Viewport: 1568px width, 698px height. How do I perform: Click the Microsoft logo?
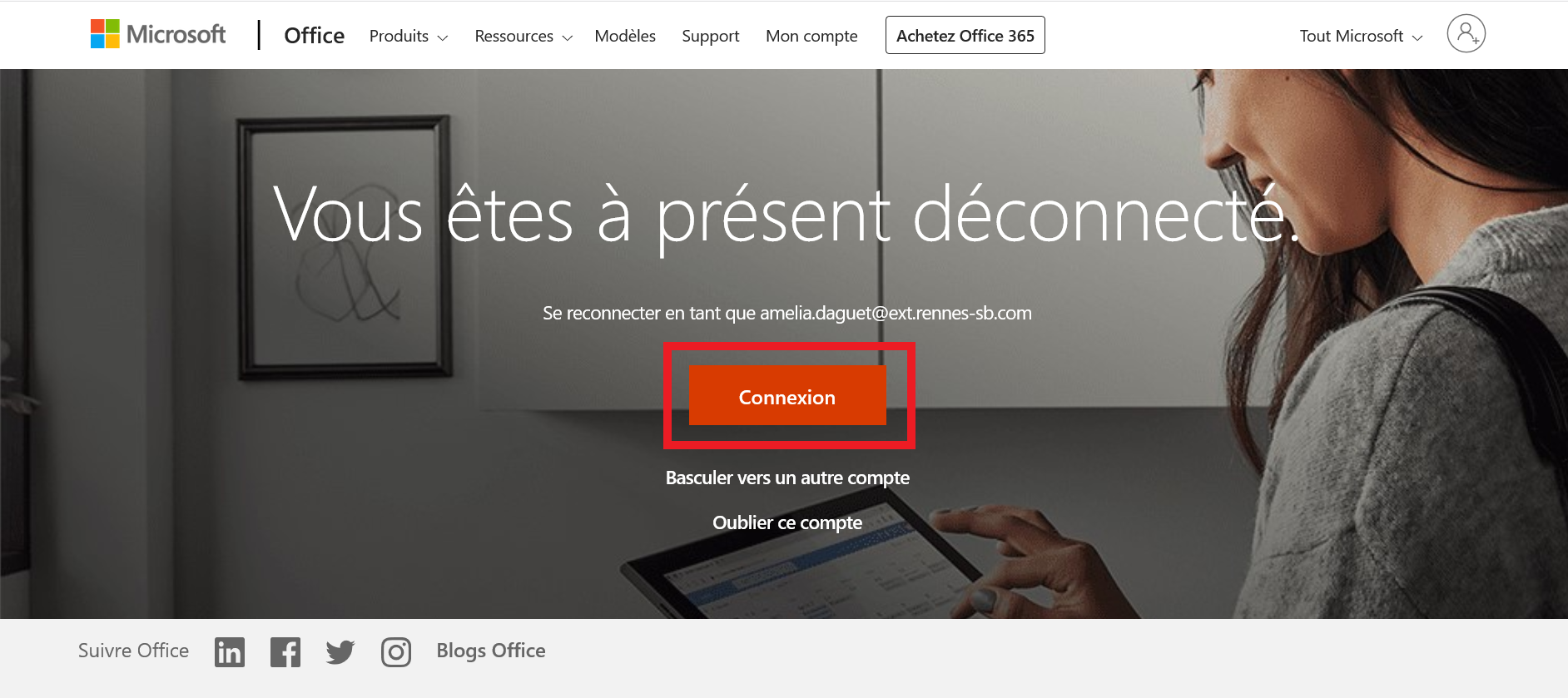(x=158, y=34)
